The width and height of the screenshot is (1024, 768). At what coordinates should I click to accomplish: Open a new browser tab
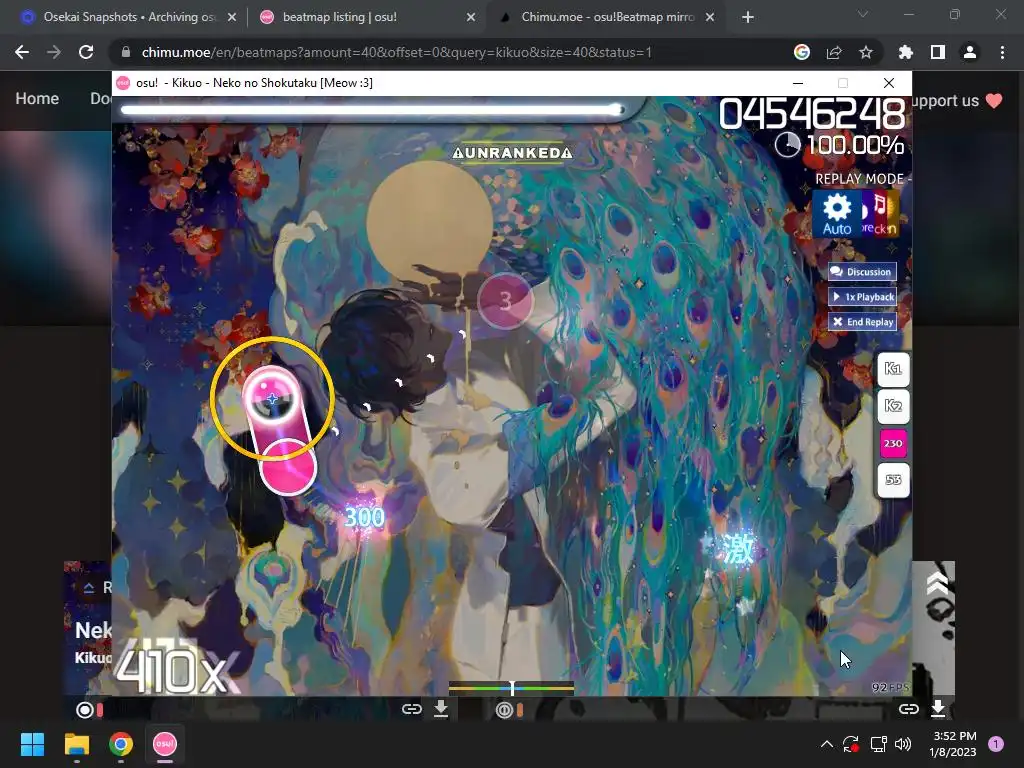(748, 18)
